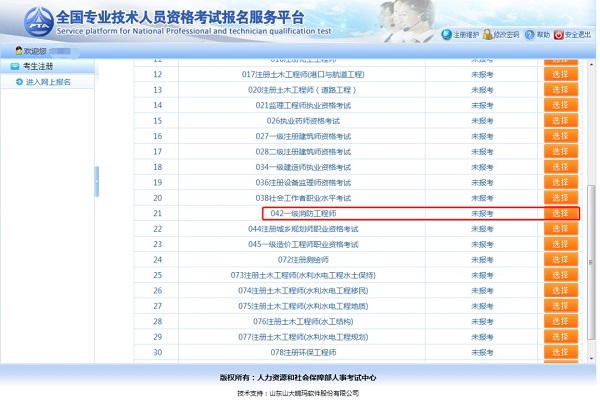Viewport: 600px width, 402px height.
Task: Click the 帮助 question mark icon
Action: tap(530, 35)
